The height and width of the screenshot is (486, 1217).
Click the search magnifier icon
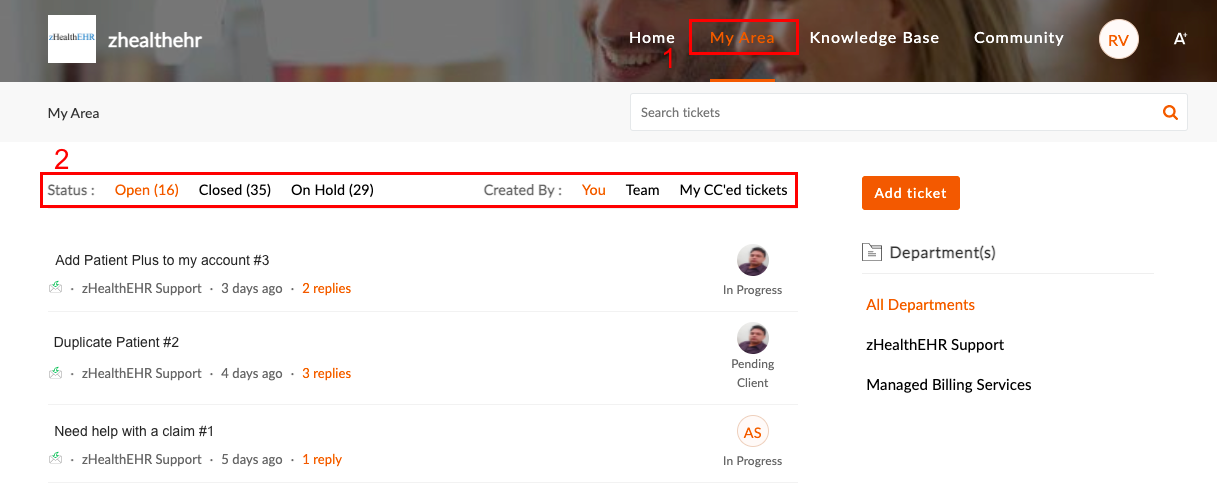[x=1170, y=113]
